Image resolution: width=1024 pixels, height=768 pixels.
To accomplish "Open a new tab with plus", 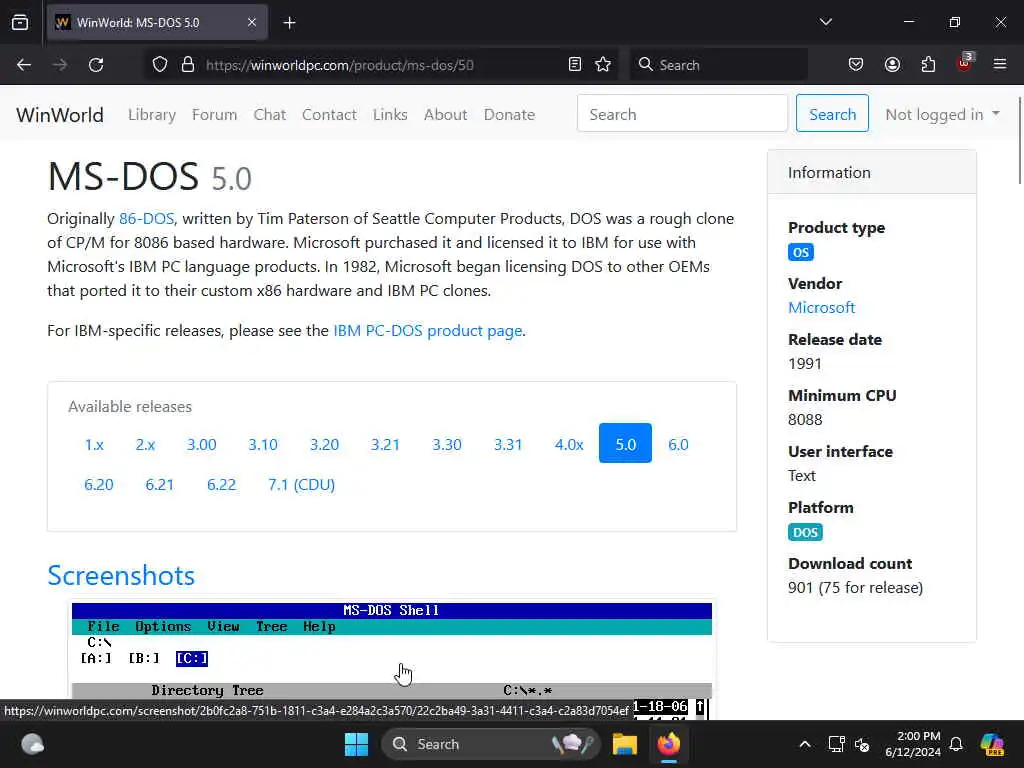I will tap(289, 23).
